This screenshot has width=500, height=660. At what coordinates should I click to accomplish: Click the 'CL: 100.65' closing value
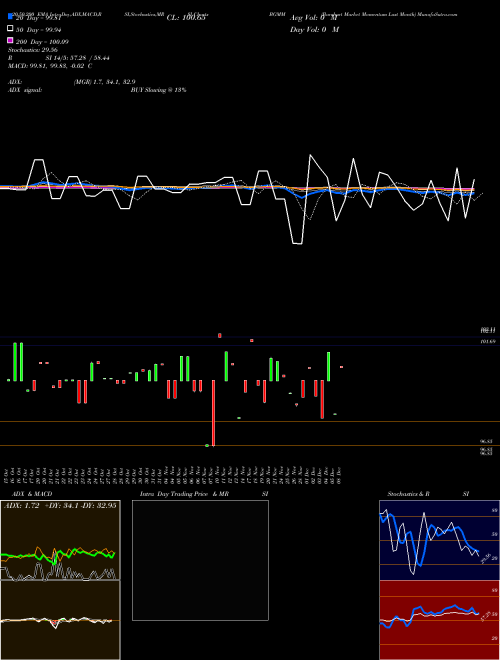(186, 18)
